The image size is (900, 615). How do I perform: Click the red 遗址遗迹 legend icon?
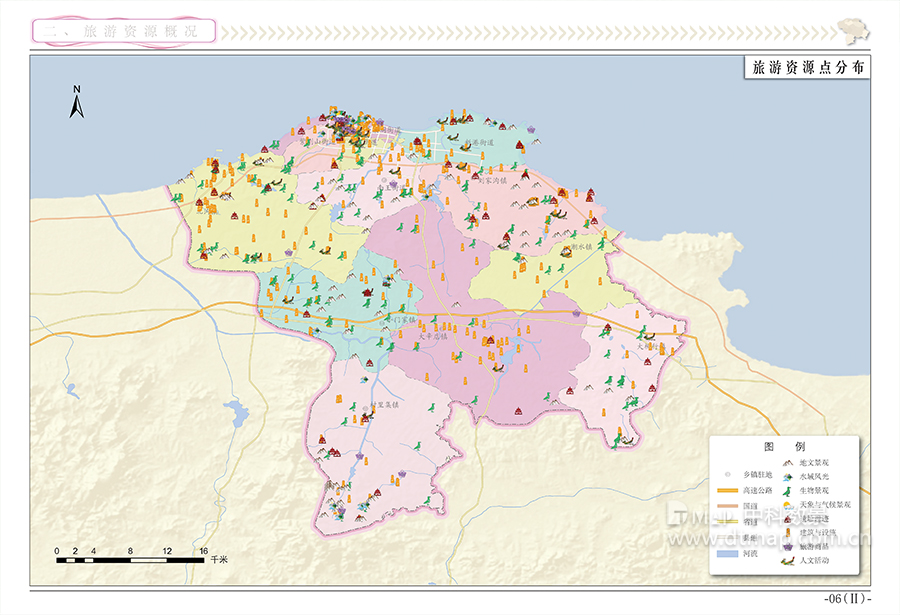click(789, 520)
